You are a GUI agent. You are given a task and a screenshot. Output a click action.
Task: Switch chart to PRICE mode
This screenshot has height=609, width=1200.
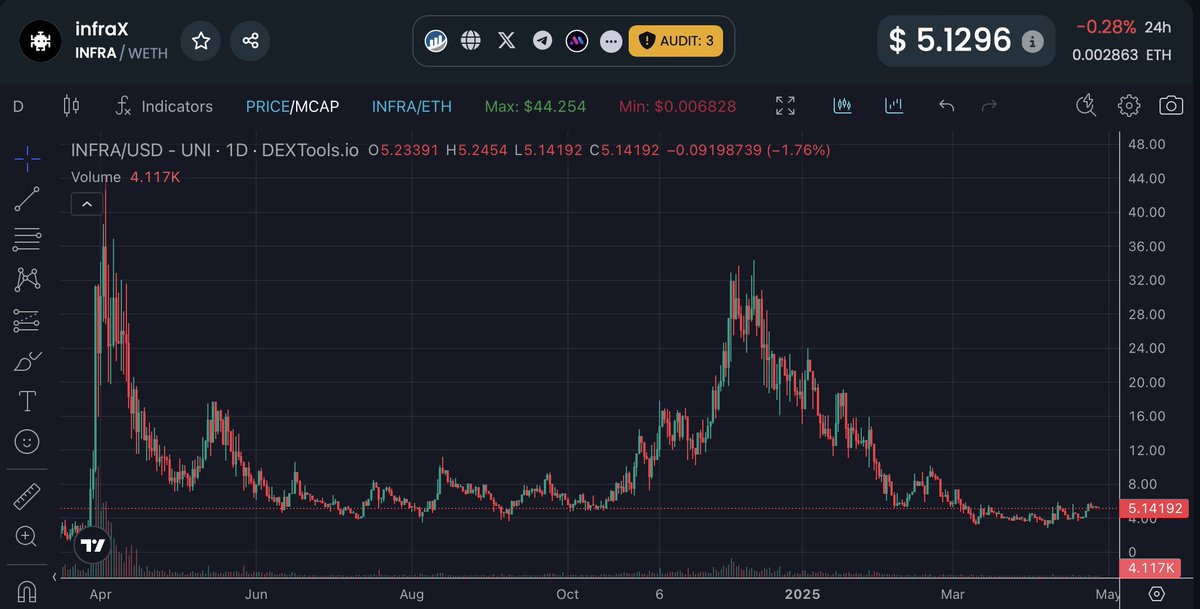click(x=267, y=106)
